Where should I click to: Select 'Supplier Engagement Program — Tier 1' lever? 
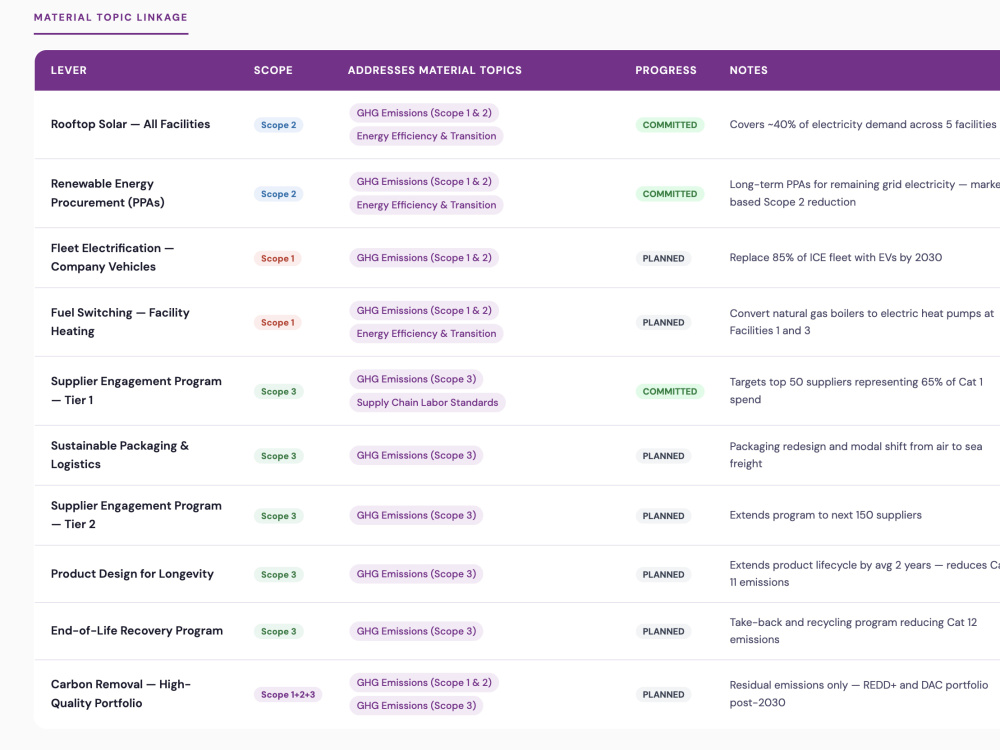136,390
